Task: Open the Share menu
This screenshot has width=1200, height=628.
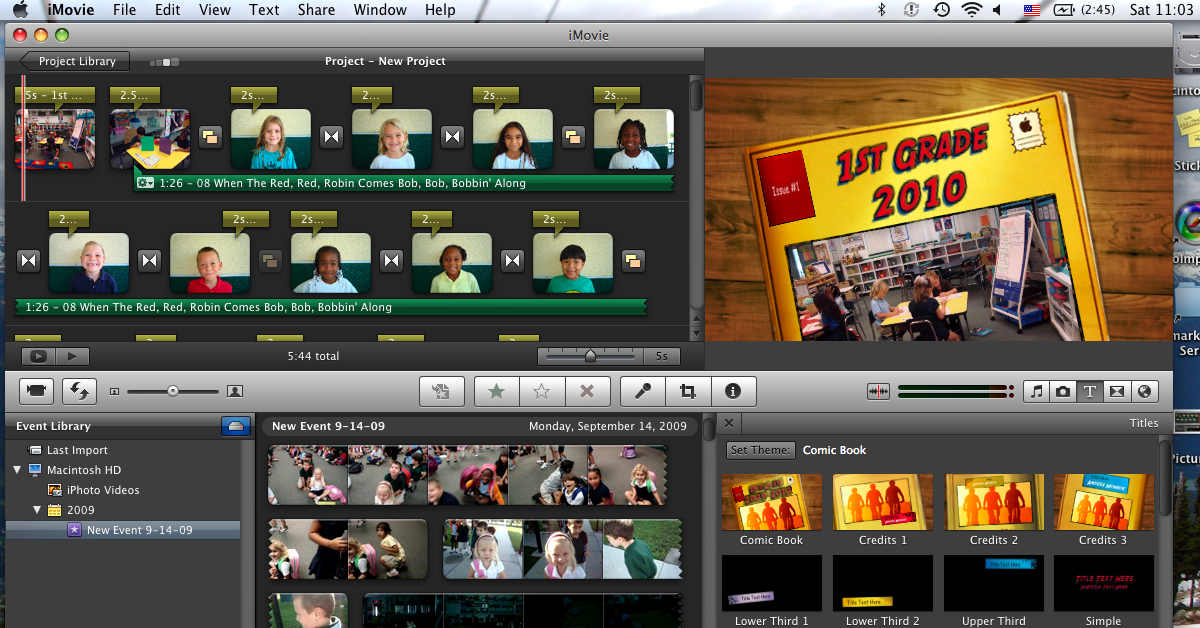Action: [x=316, y=10]
